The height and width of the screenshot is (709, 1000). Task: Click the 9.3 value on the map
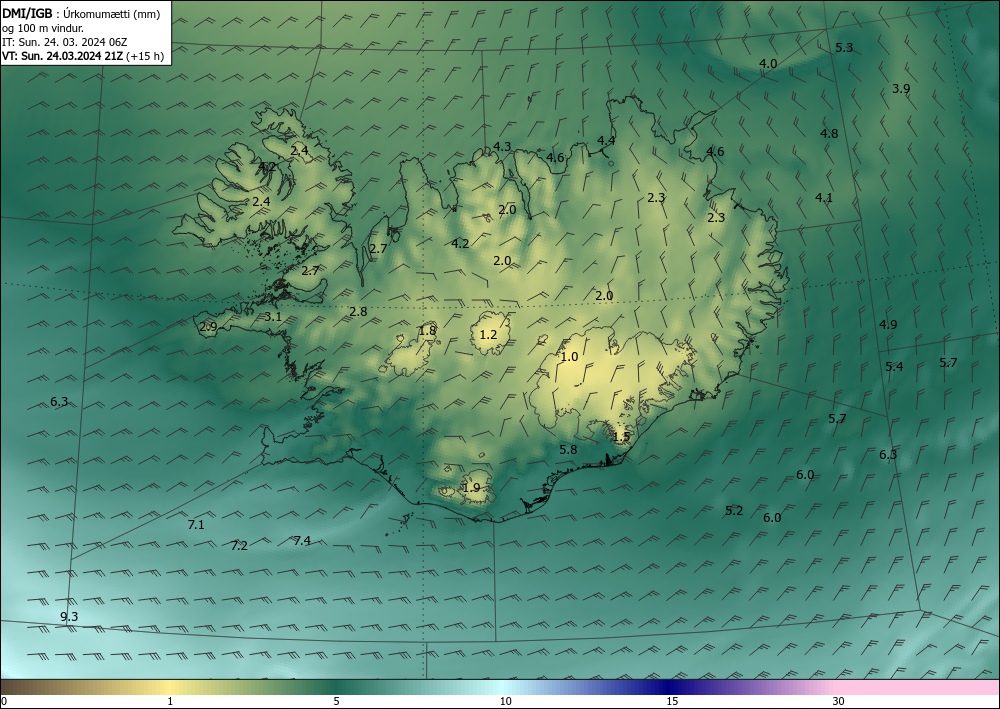pos(69,617)
